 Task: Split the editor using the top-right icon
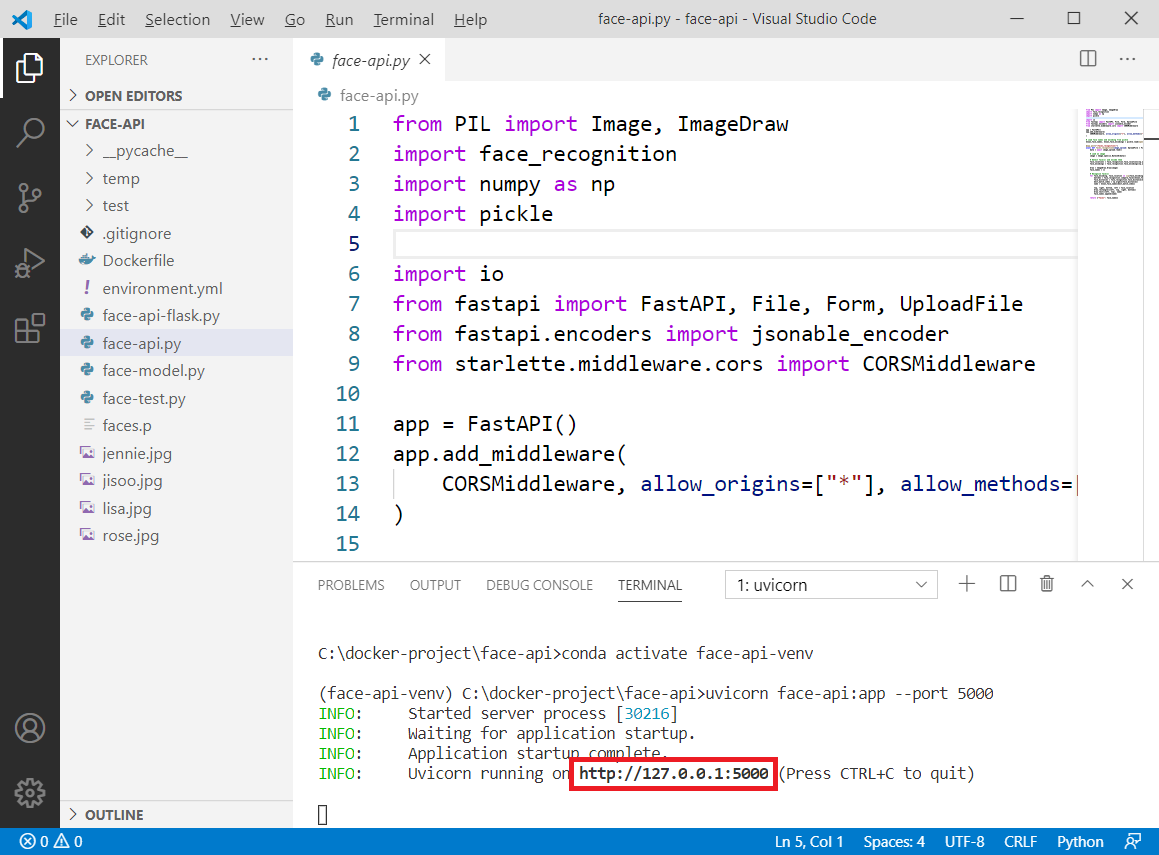[x=1087, y=59]
